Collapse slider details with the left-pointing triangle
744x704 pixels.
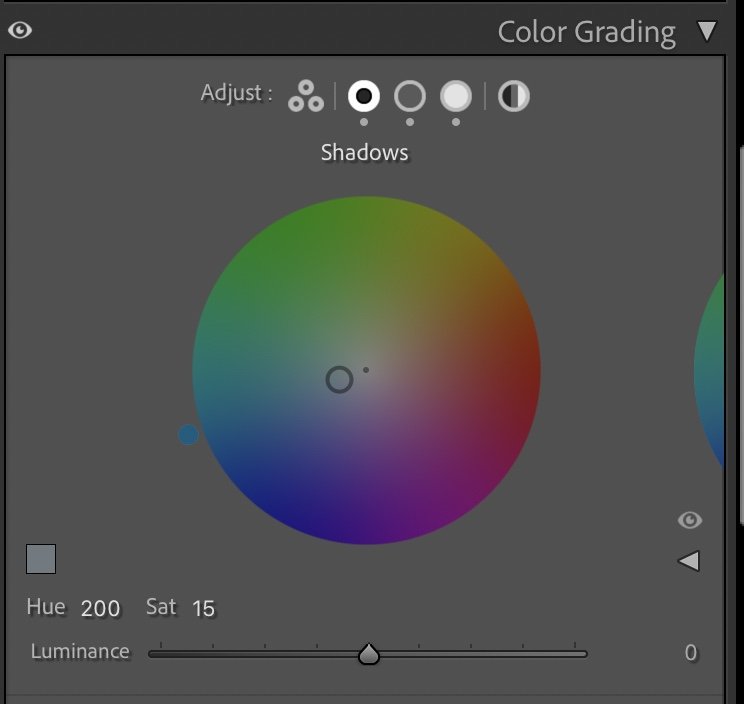688,561
